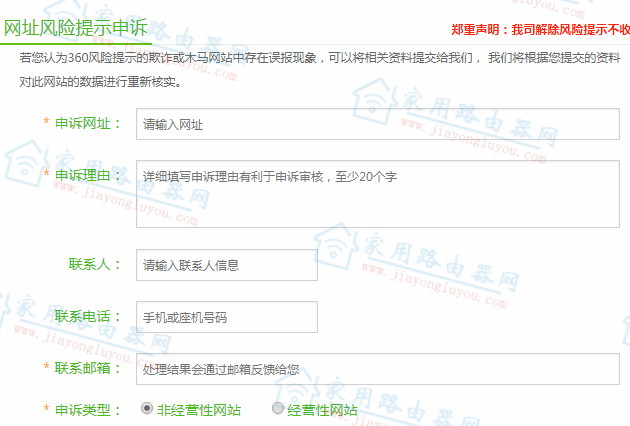Click the 非经营性网站 option label text
The width and height of the screenshot is (630, 426).
(198, 410)
